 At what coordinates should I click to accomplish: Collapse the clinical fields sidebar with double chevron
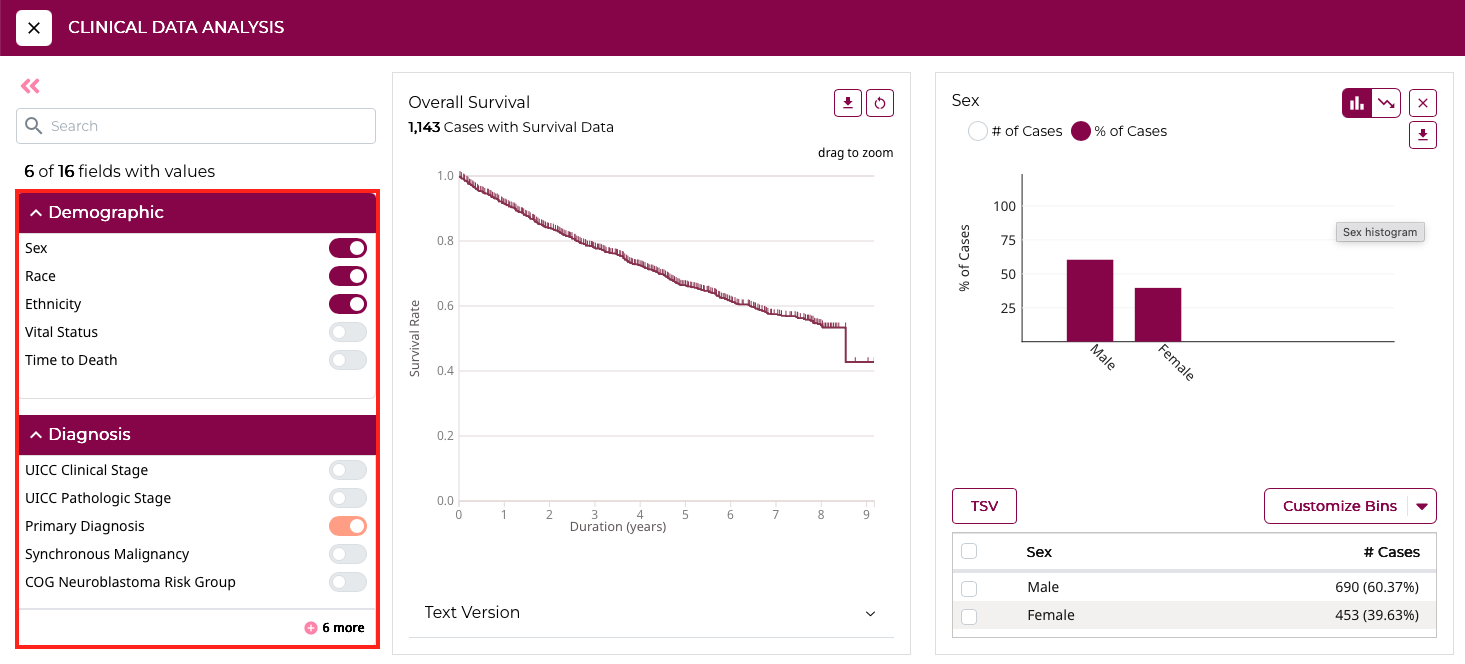pos(29,86)
